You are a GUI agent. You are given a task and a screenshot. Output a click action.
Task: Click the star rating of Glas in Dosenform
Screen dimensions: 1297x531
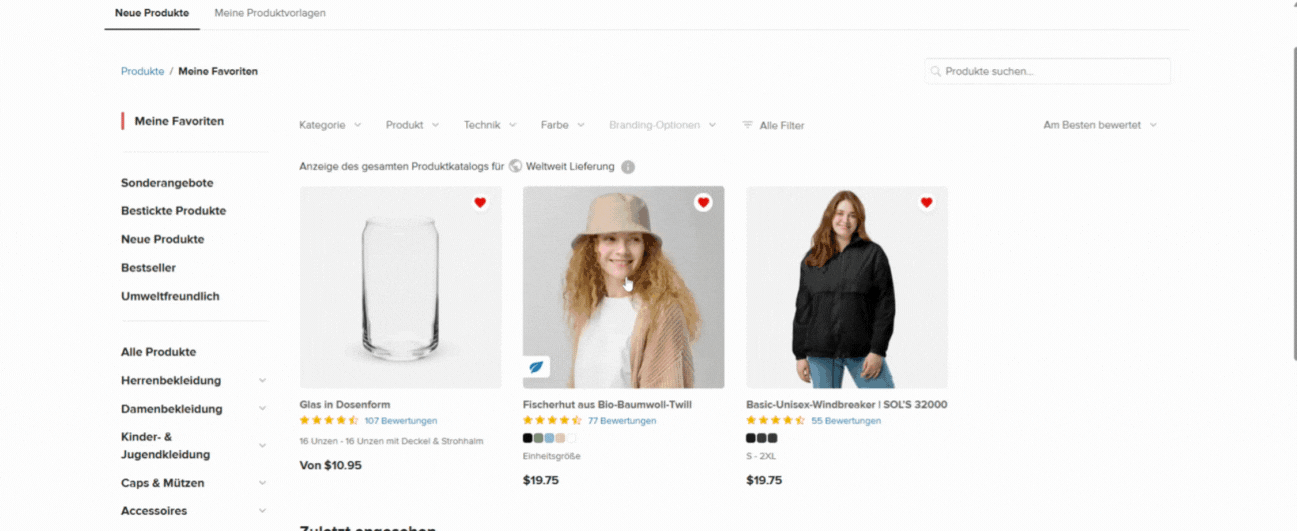point(329,421)
